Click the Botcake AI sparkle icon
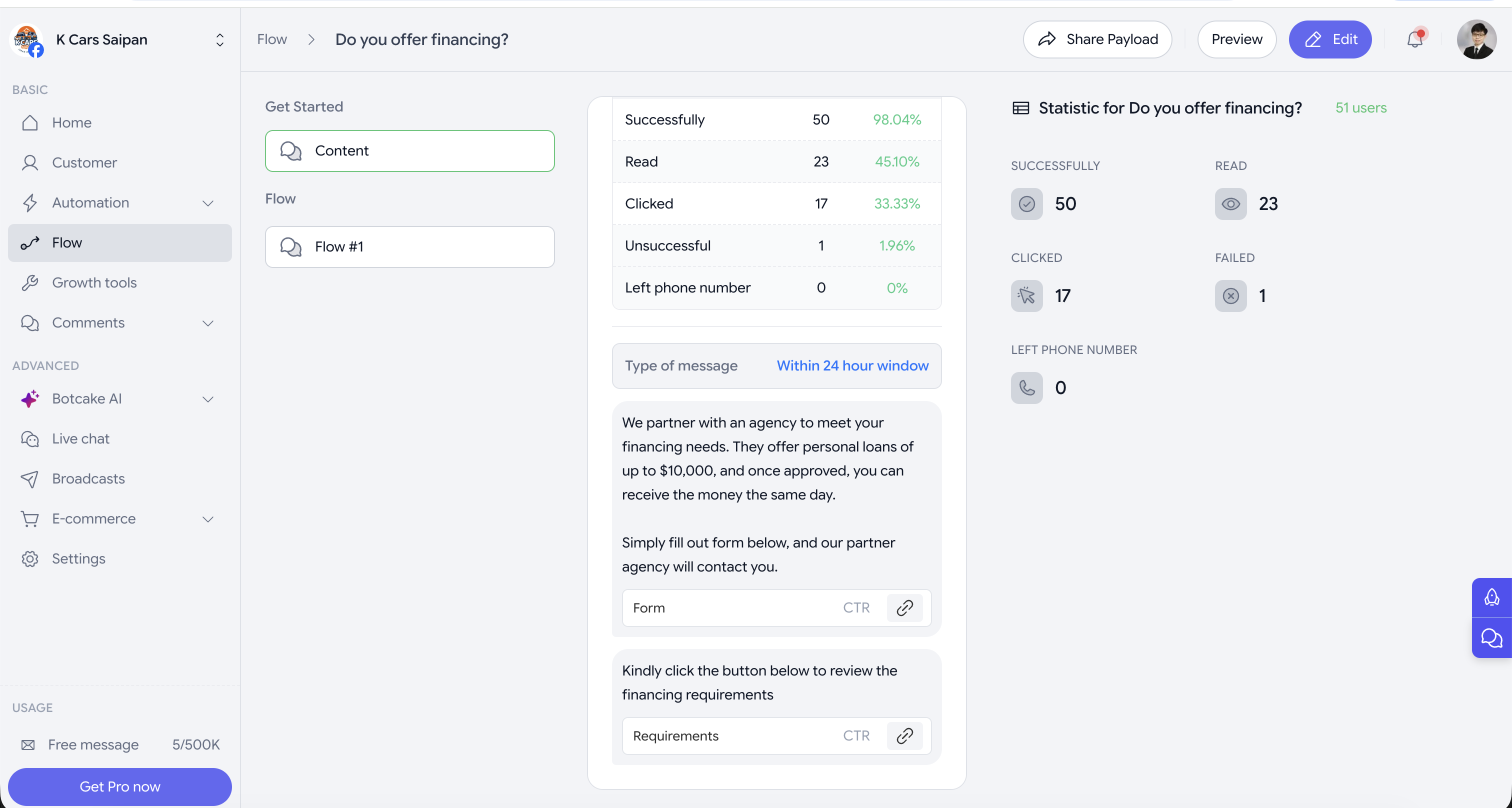The height and width of the screenshot is (808, 1512). tap(30, 398)
